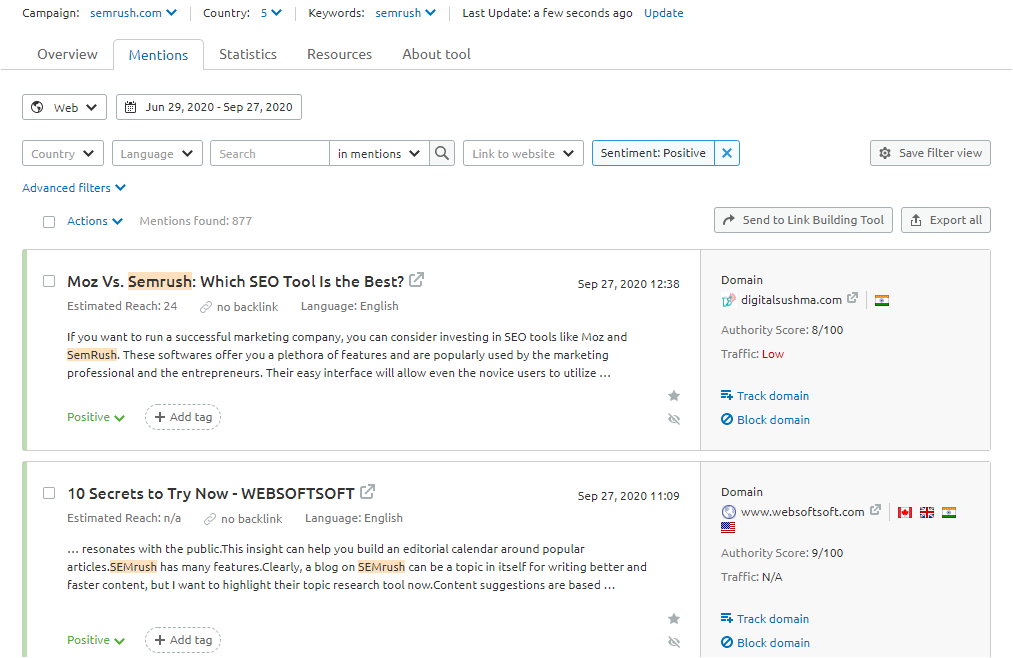Open the Actions dropdown

[95, 221]
